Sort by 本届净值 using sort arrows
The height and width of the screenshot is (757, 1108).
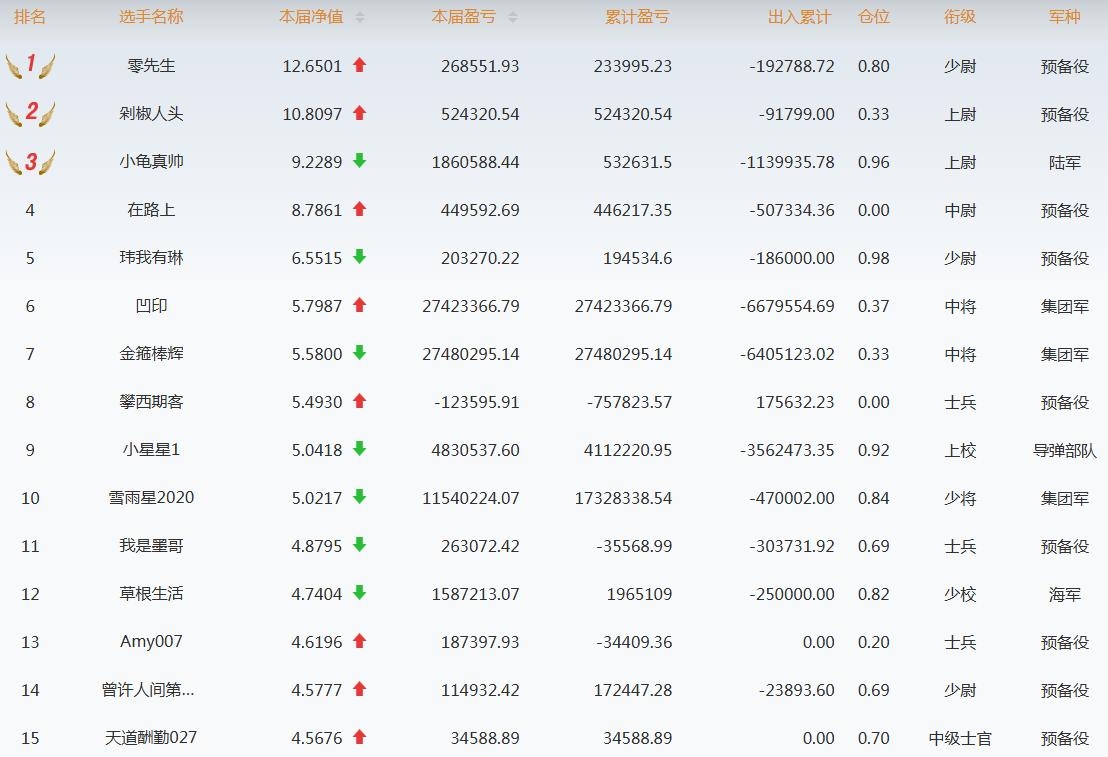click(360, 18)
